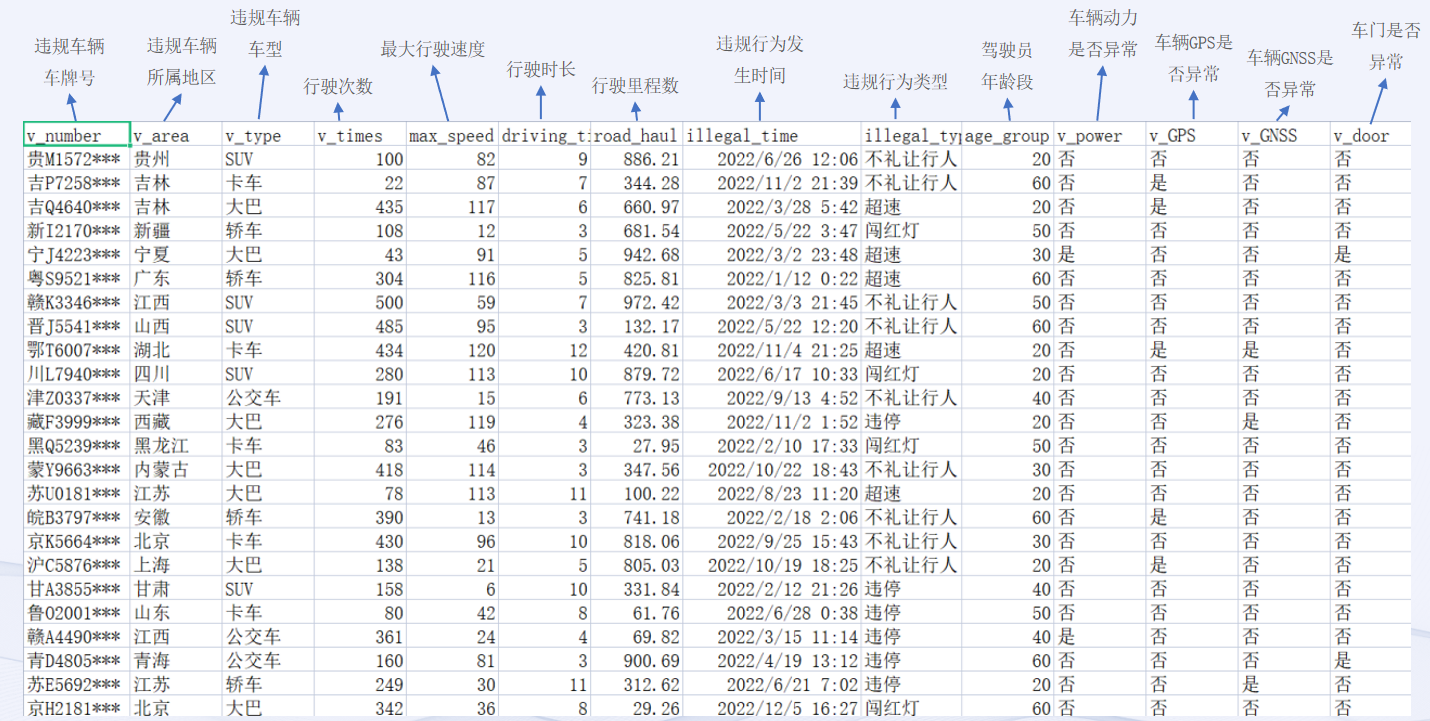Select the v_GNSS header cell
1430x721 pixels.
[1285, 135]
